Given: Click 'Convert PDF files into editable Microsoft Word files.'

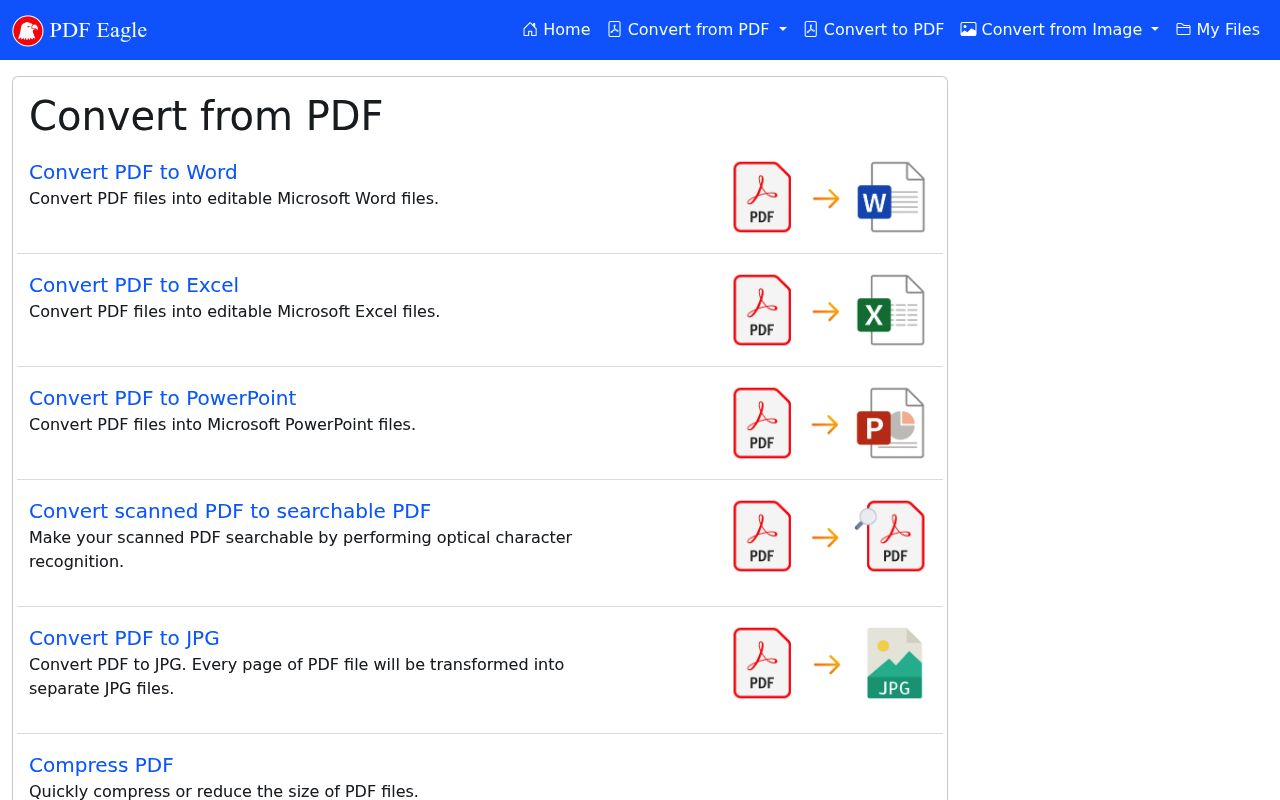Looking at the screenshot, I should [234, 198].
